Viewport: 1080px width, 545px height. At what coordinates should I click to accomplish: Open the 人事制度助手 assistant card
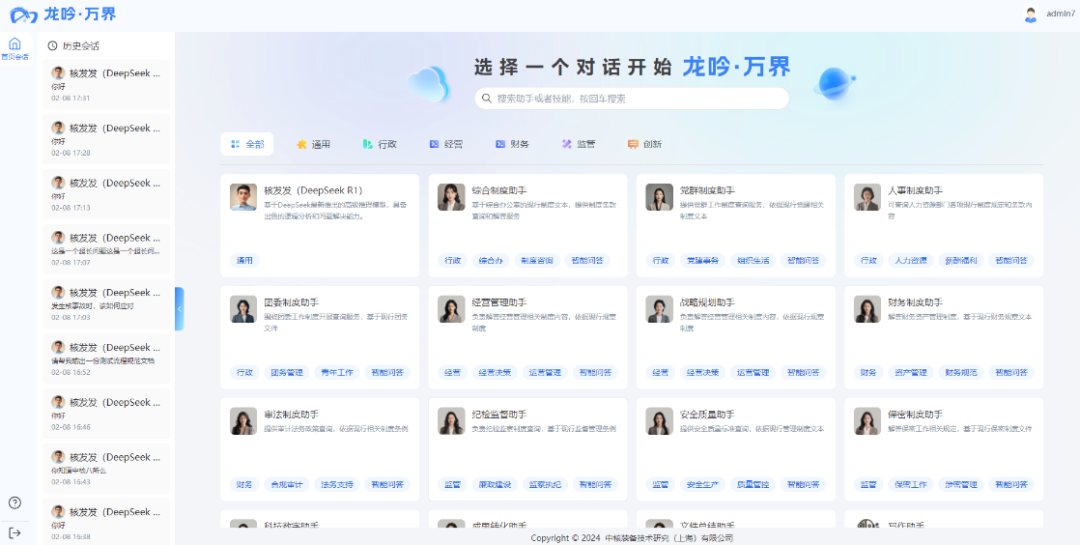(943, 220)
